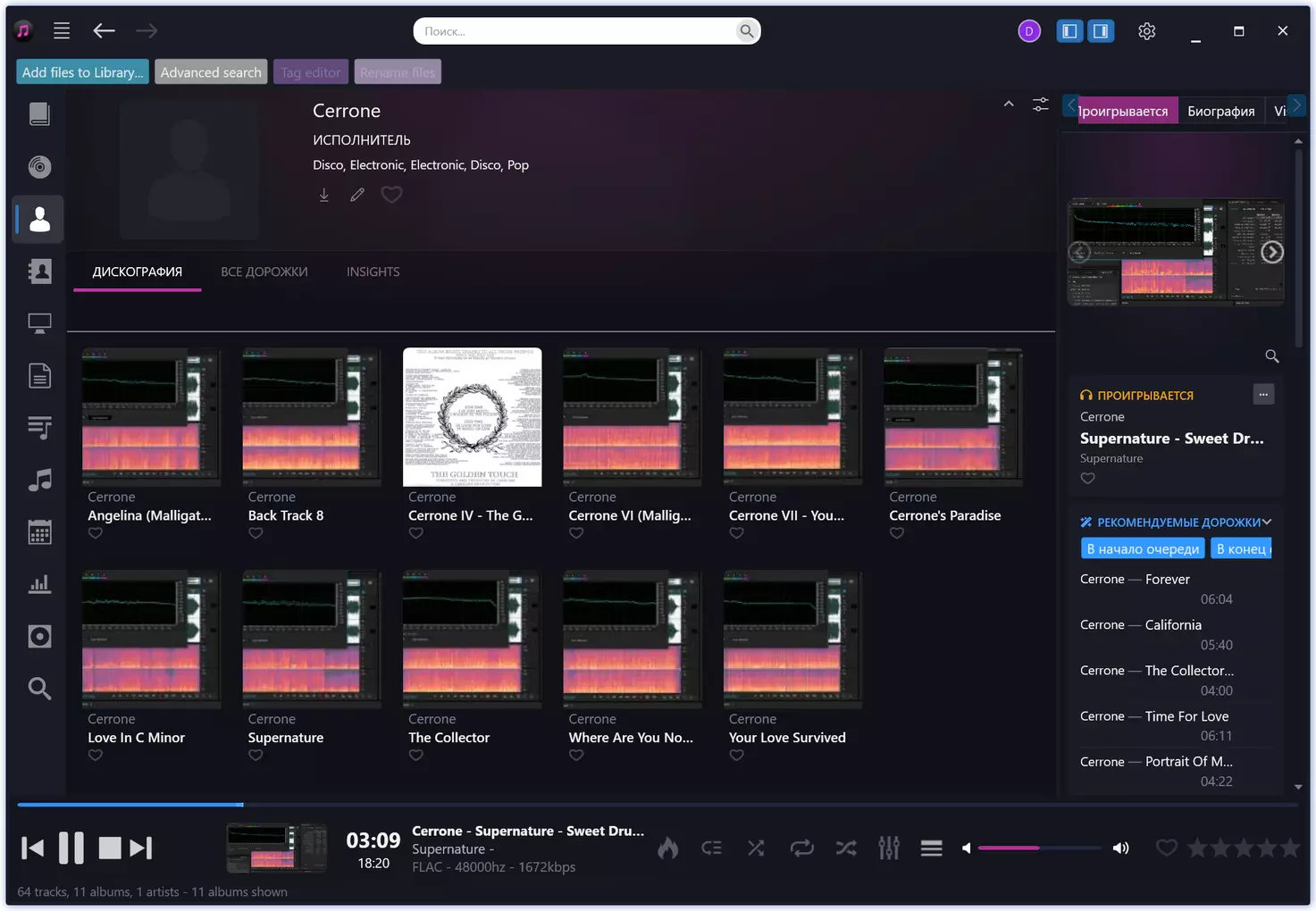This screenshot has width=1316, height=911.
Task: Open the calendar icon in sidebar
Action: pos(39,532)
